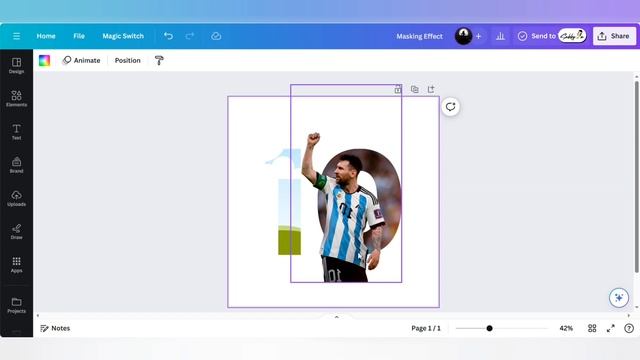640x360 pixels.
Task: Open the 42% zoom level dropdown
Action: (x=566, y=328)
